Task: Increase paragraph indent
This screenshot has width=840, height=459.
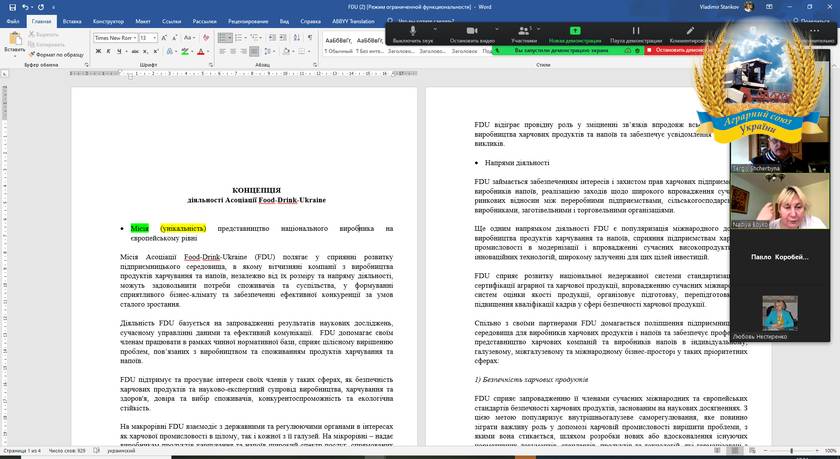Action: click(283, 38)
